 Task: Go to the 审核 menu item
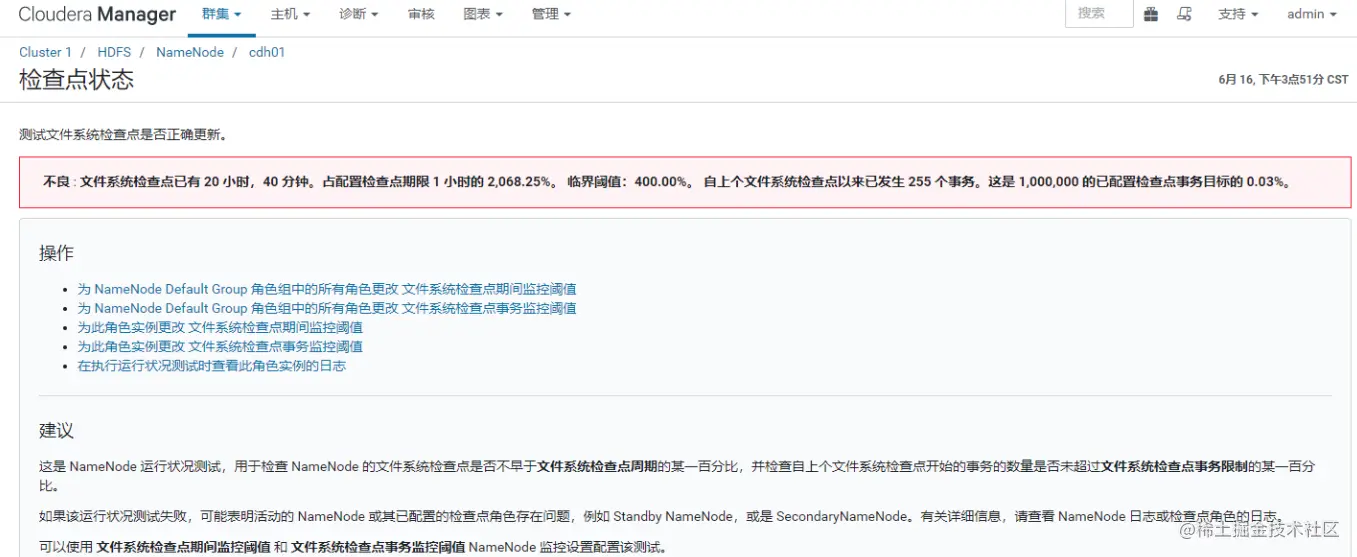pyautogui.click(x=422, y=14)
